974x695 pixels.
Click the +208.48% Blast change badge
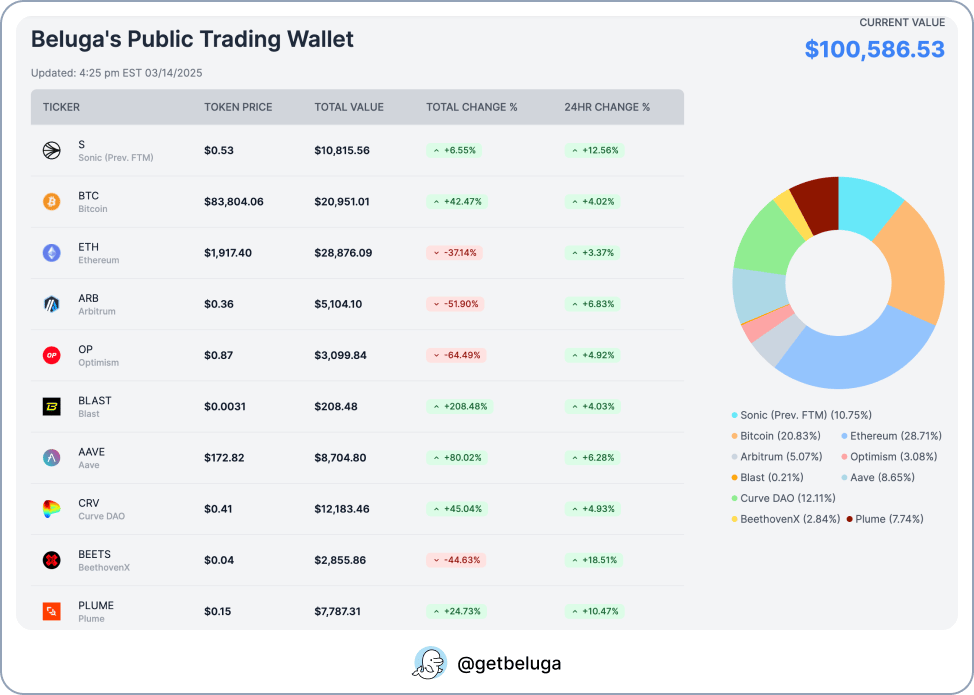[x=460, y=407]
